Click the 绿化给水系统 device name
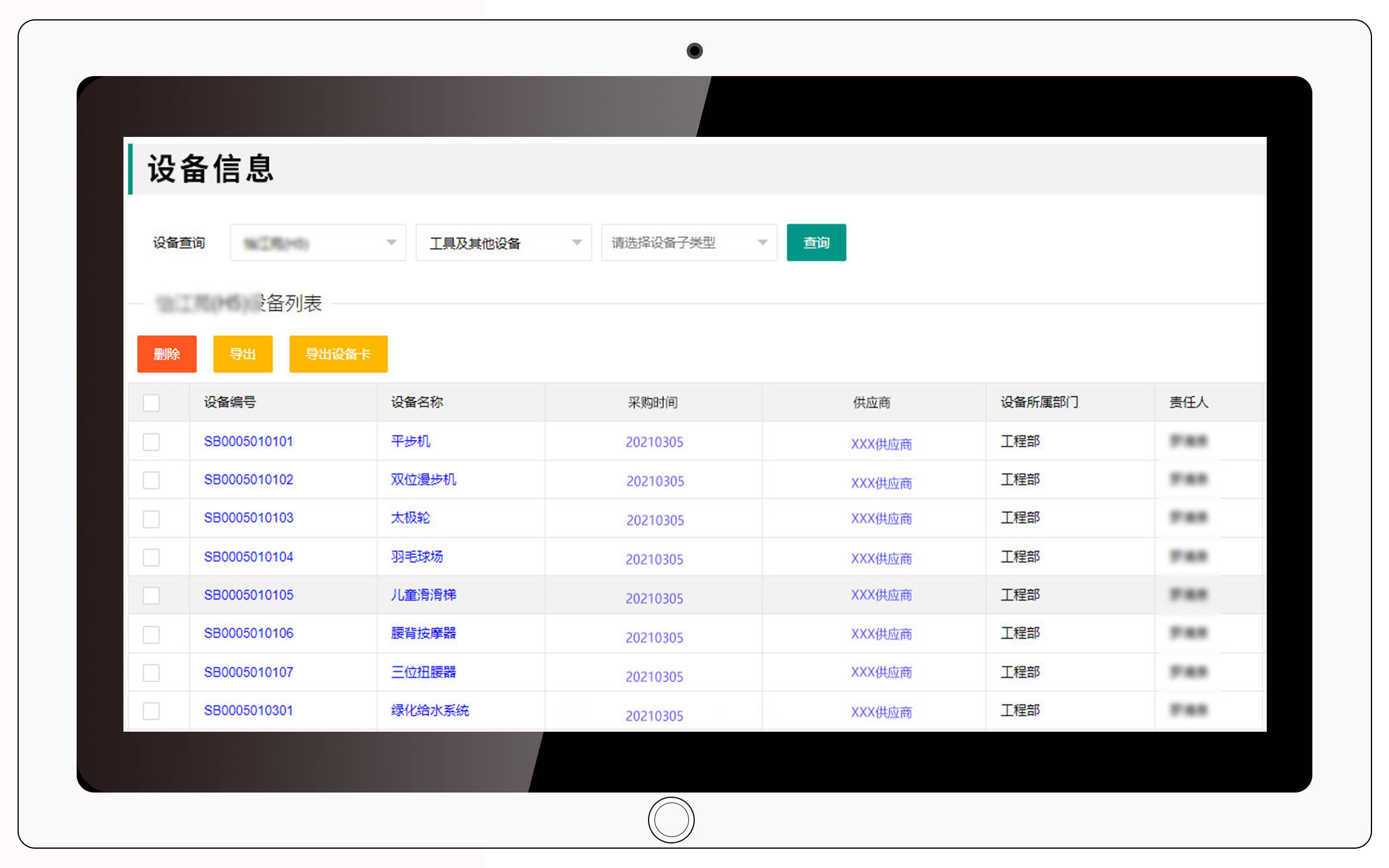The image size is (1389, 868). click(430, 710)
